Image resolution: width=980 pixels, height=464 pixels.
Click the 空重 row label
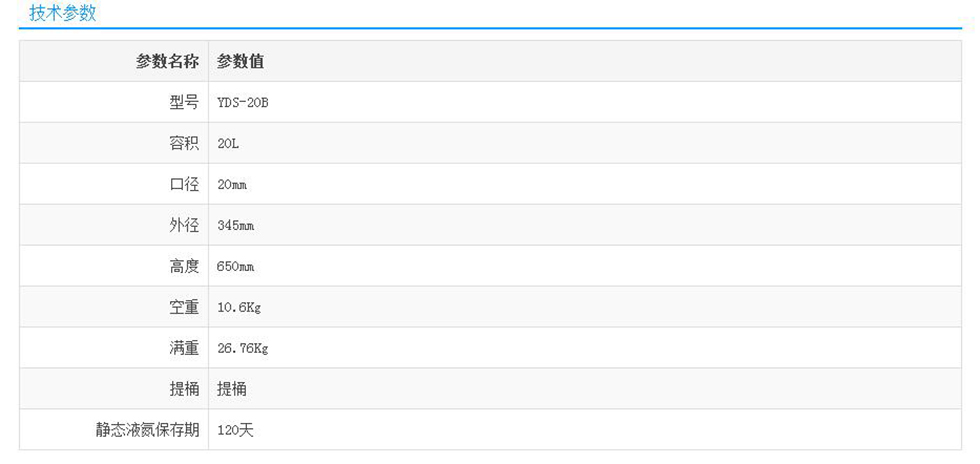coord(184,307)
